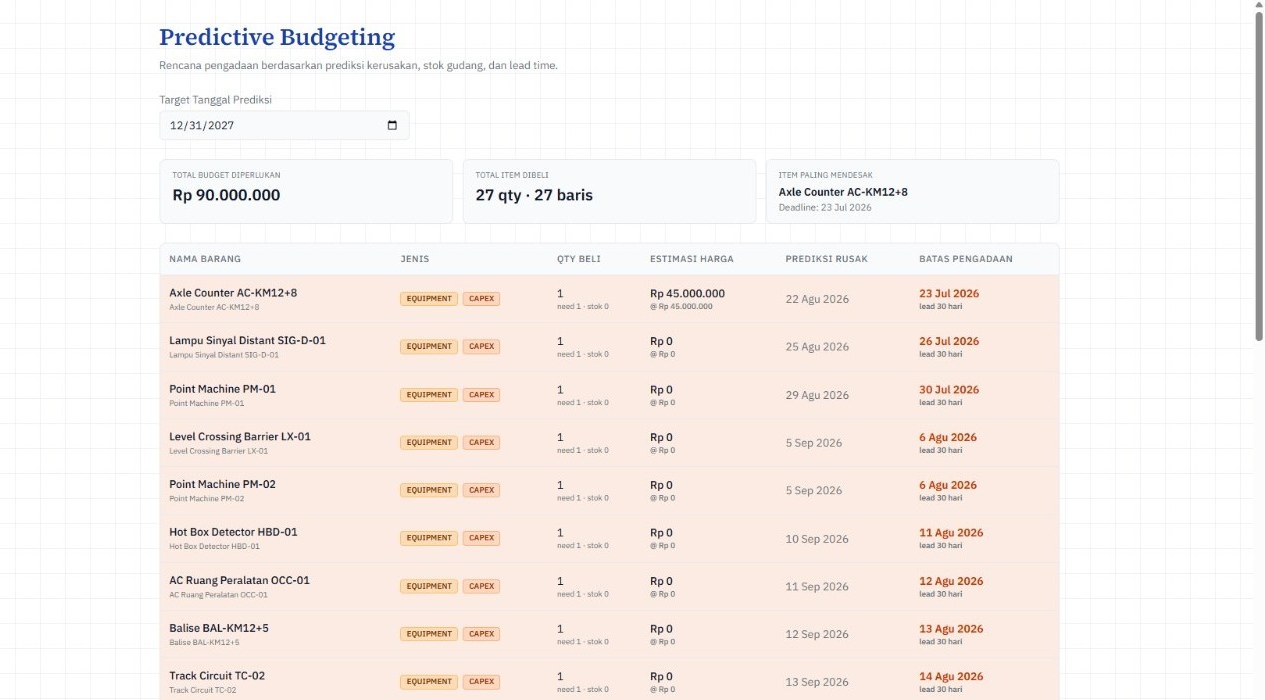This screenshot has height=700, width=1265.
Task: Click the CAPEX tag on AC Ruang Peralatan row
Action: click(481, 586)
